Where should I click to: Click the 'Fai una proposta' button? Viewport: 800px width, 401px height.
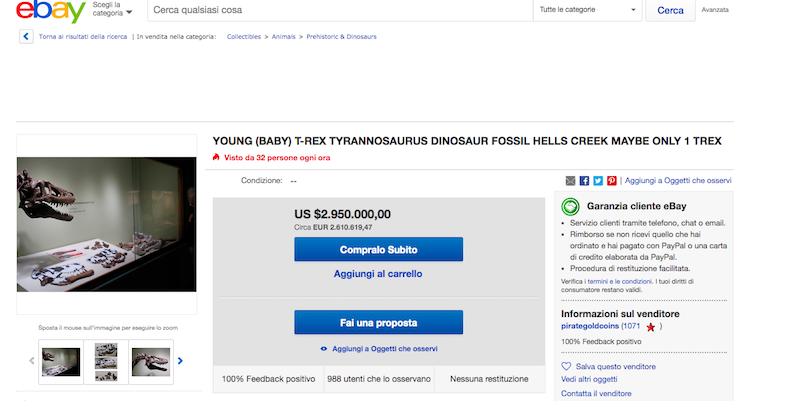tap(378, 323)
